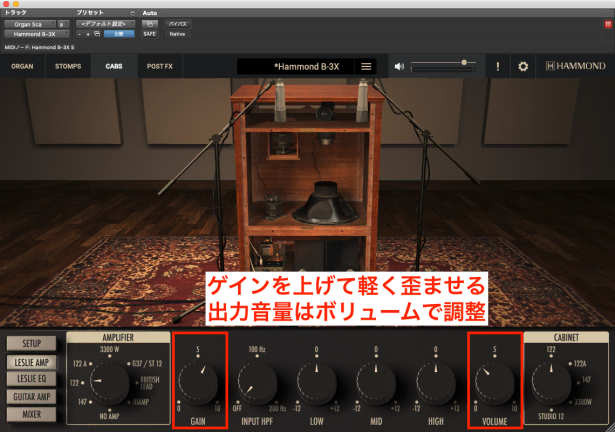Toggle the bypass (バイパス) button

click(x=177, y=24)
